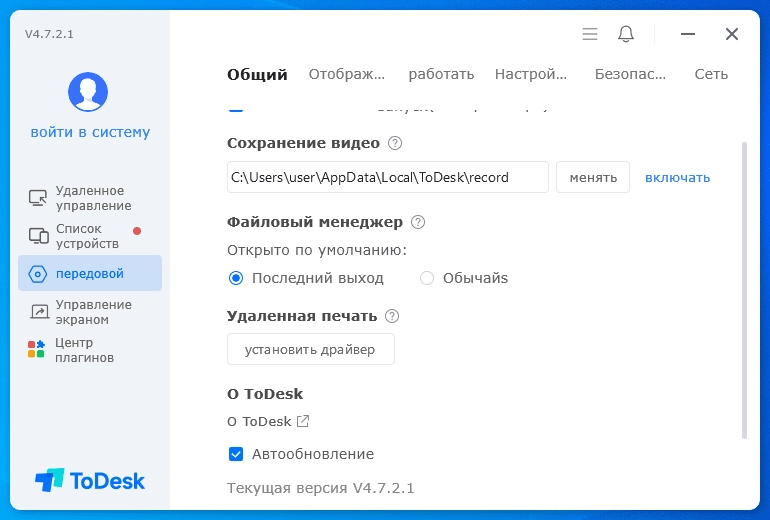Image resolution: width=770 pixels, height=520 pixels.
Task: Click the video save path field
Action: point(388,177)
